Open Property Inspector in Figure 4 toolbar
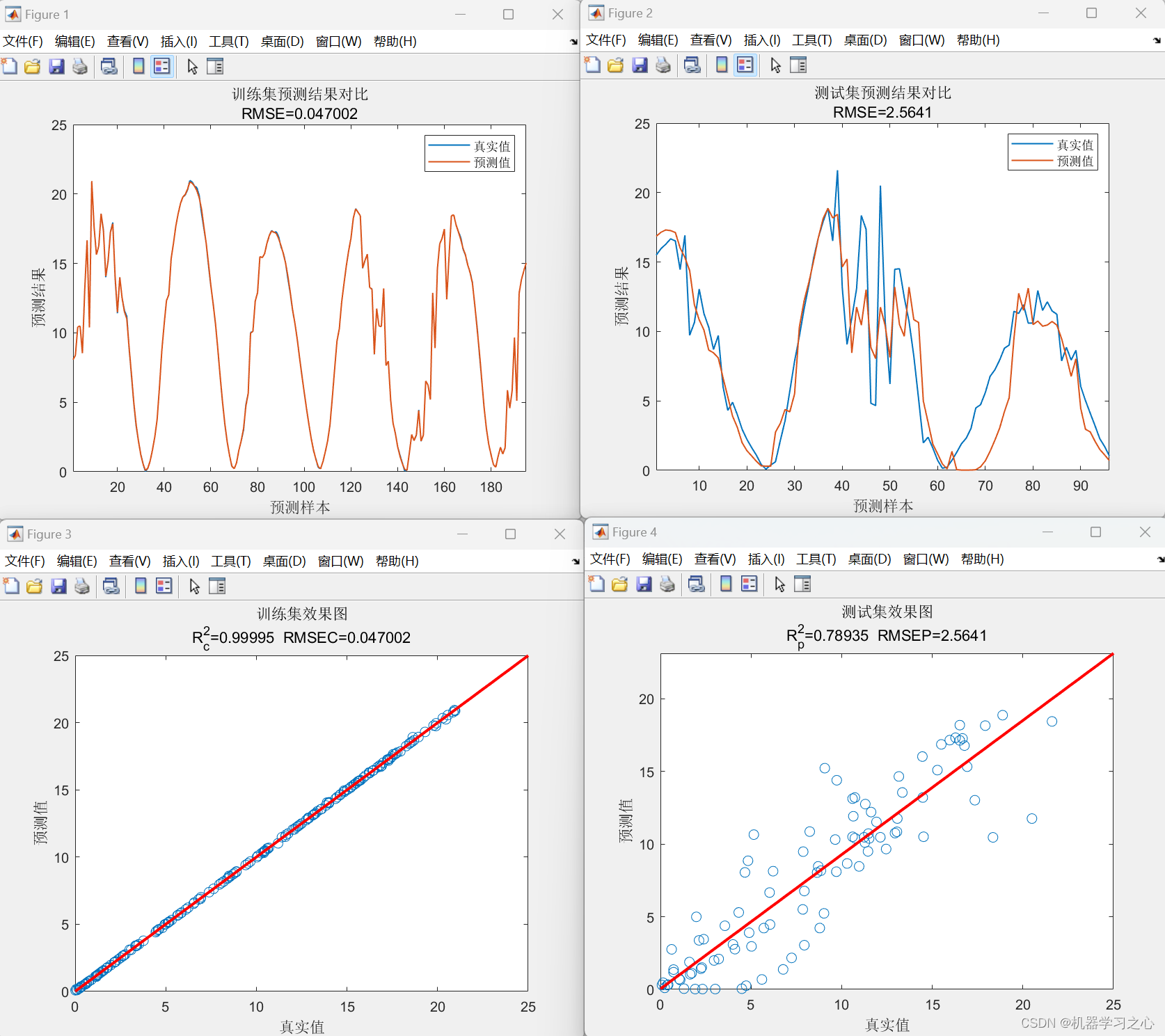1165x1036 pixels. pyautogui.click(x=802, y=584)
